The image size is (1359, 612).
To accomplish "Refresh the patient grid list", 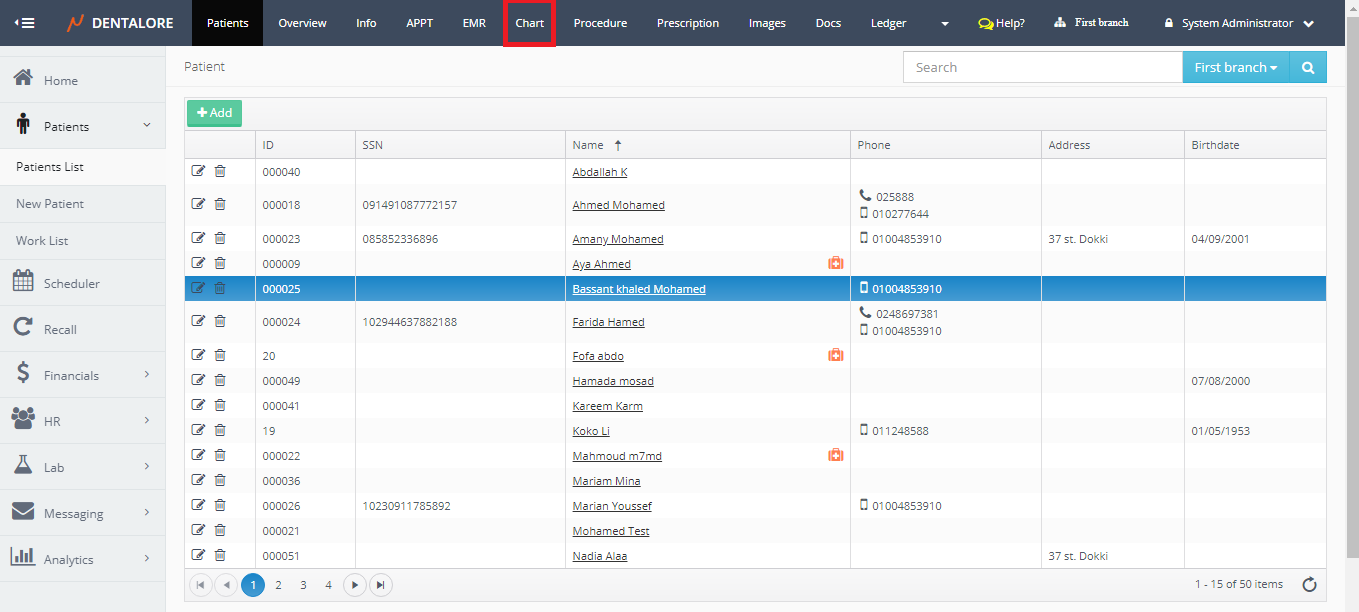I will (1309, 585).
